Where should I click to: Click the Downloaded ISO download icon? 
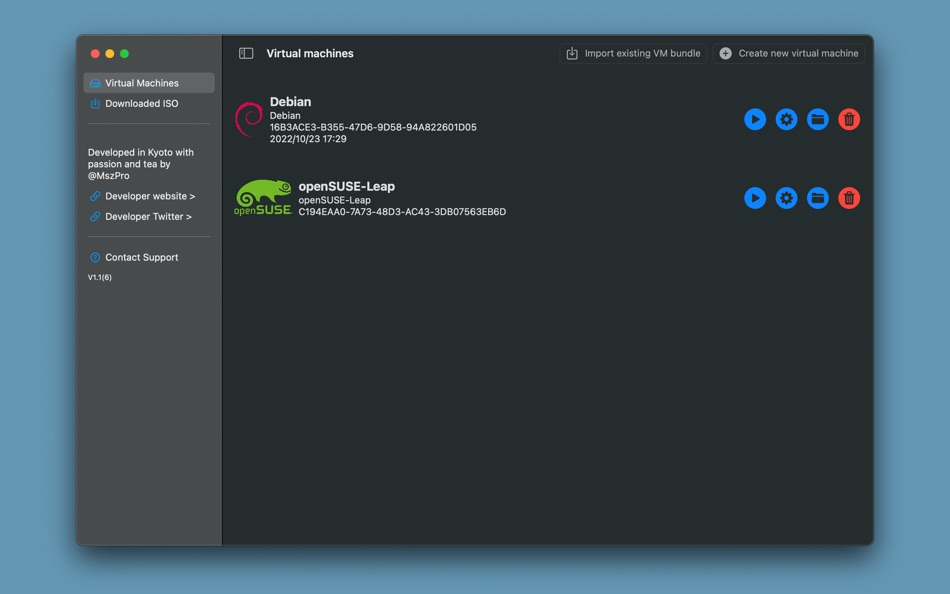point(95,104)
